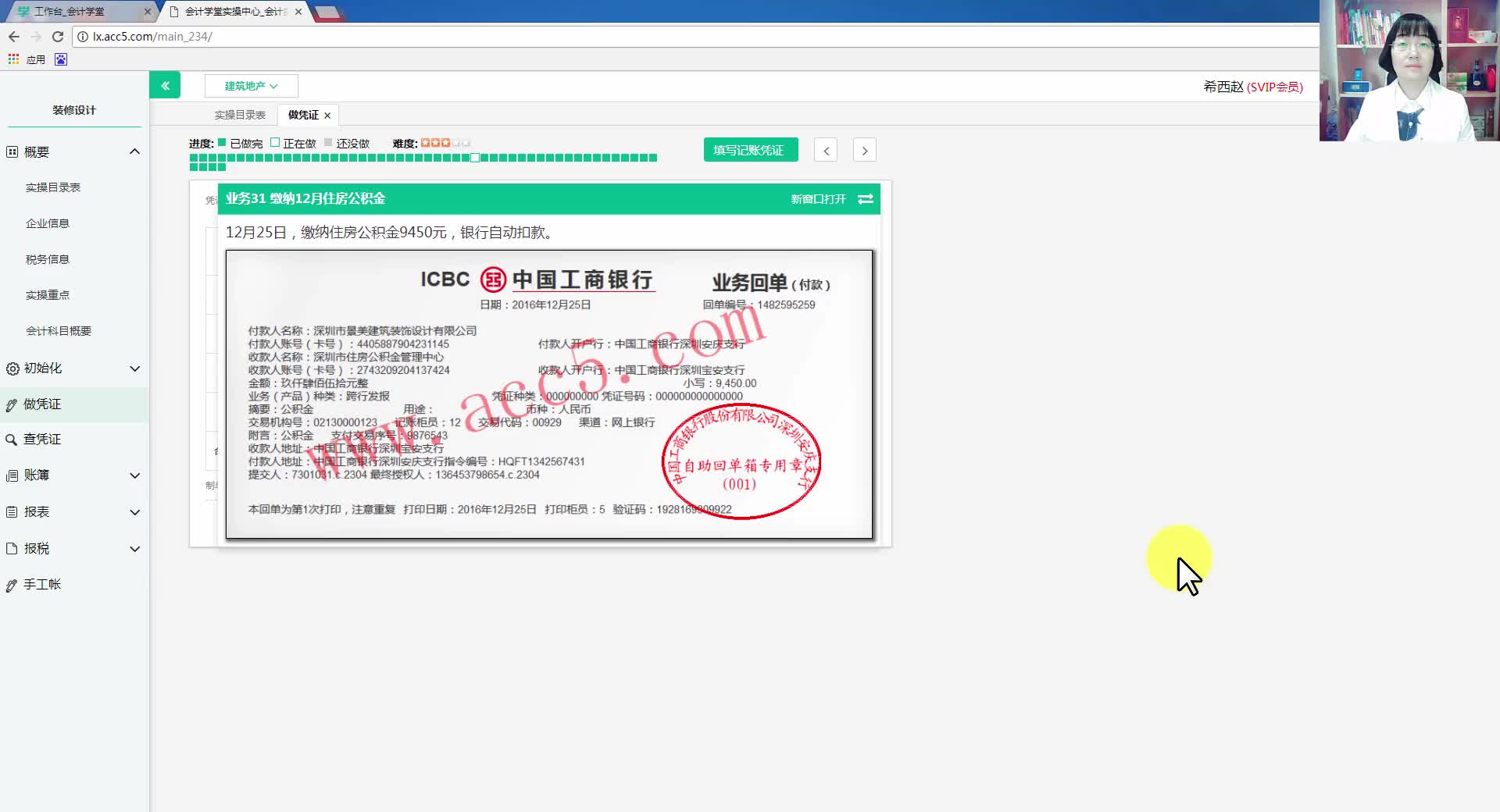The height and width of the screenshot is (812, 1500).
Task: Open the 建筑地产 dropdown
Action: click(250, 86)
